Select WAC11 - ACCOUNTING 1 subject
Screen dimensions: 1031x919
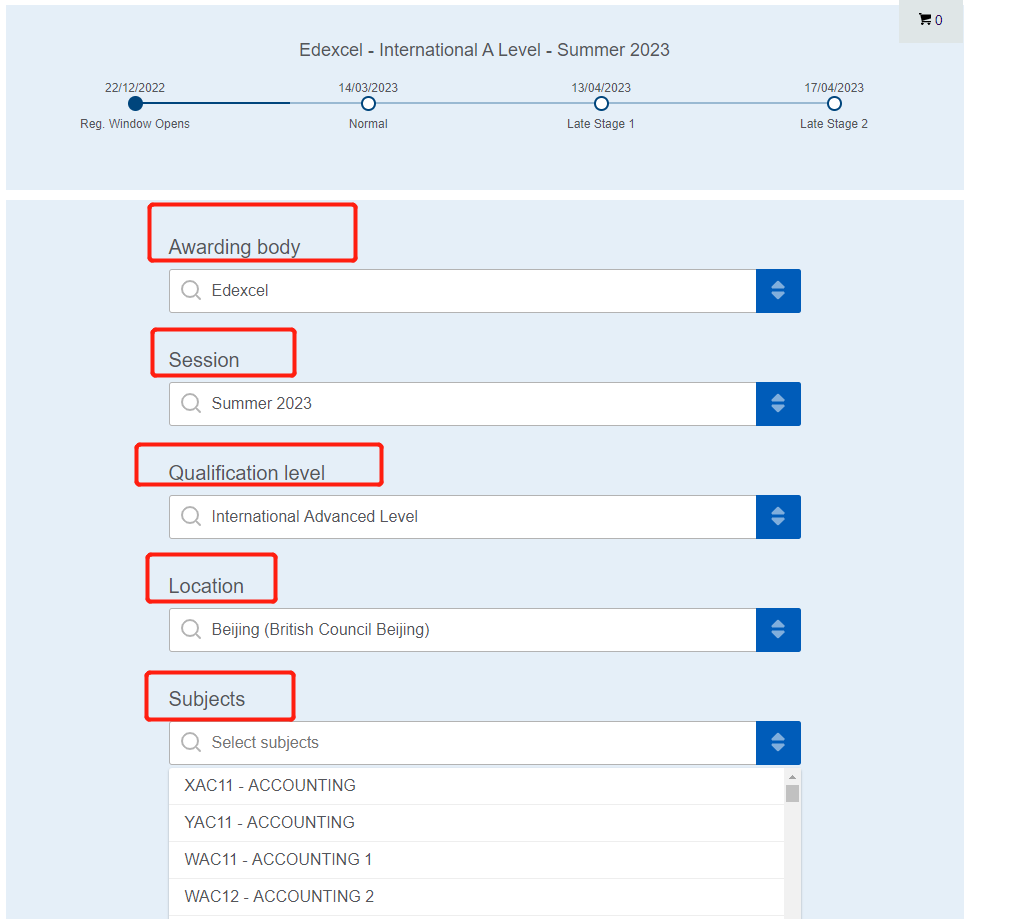coord(476,859)
